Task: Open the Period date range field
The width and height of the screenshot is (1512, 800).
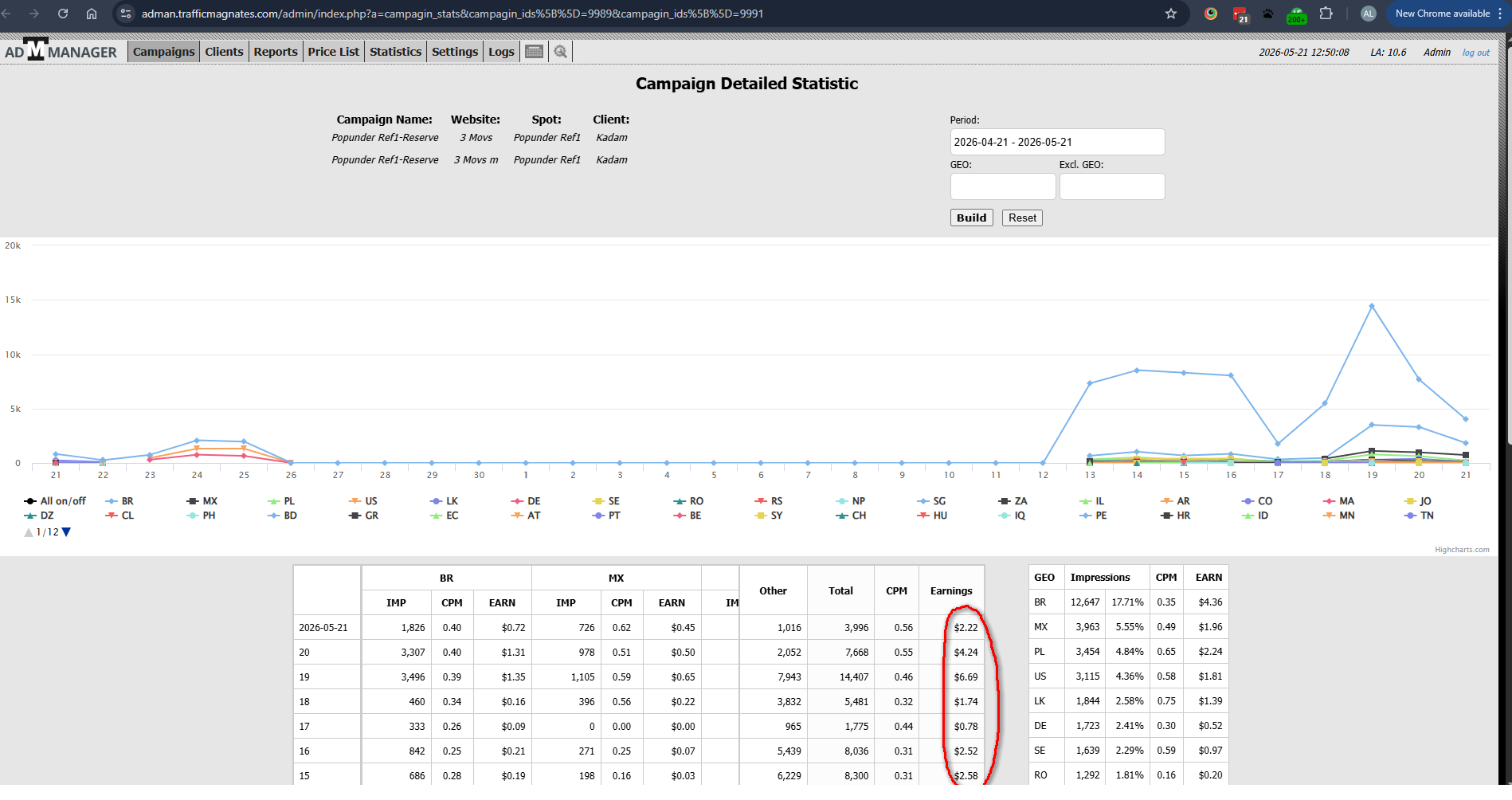Action: pos(1057,142)
